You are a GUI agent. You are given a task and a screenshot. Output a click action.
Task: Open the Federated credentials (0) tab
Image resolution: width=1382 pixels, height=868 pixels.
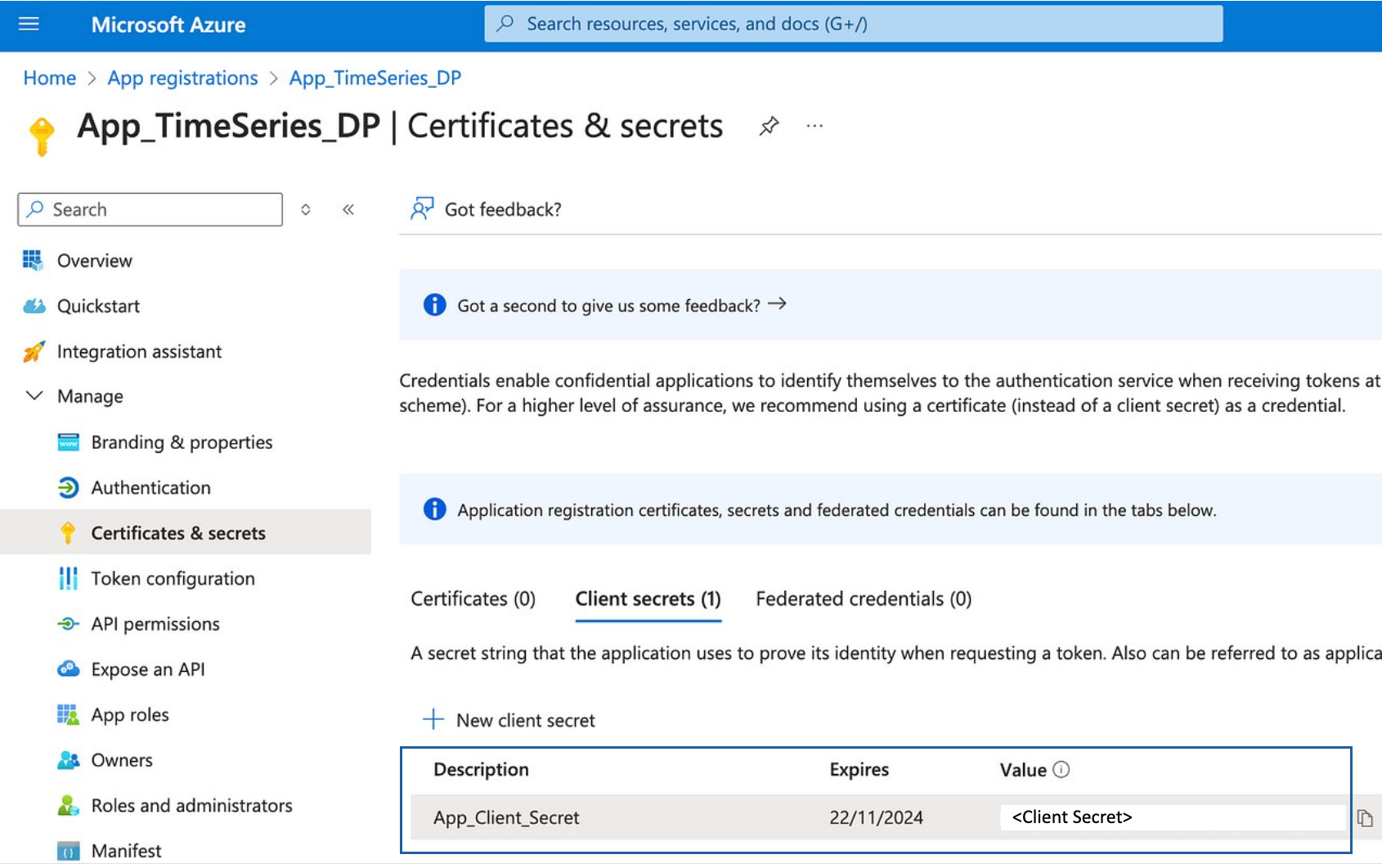point(864,599)
